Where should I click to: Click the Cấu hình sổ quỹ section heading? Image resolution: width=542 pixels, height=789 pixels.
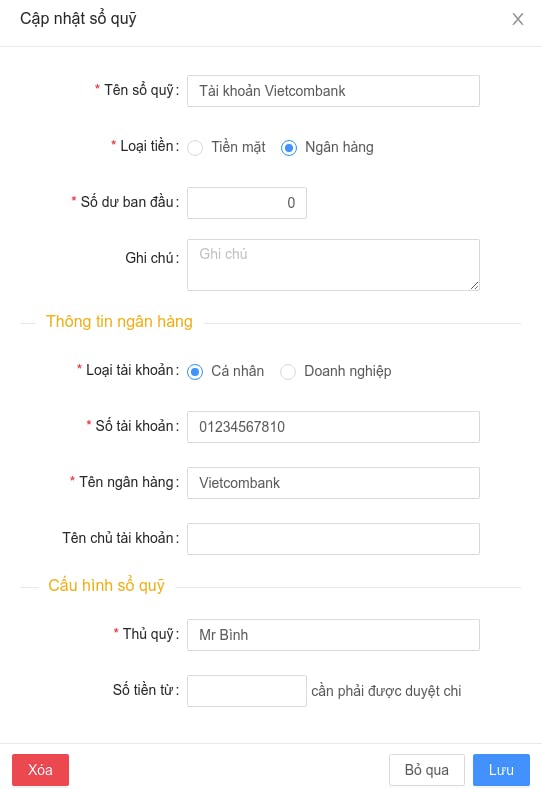[106, 585]
